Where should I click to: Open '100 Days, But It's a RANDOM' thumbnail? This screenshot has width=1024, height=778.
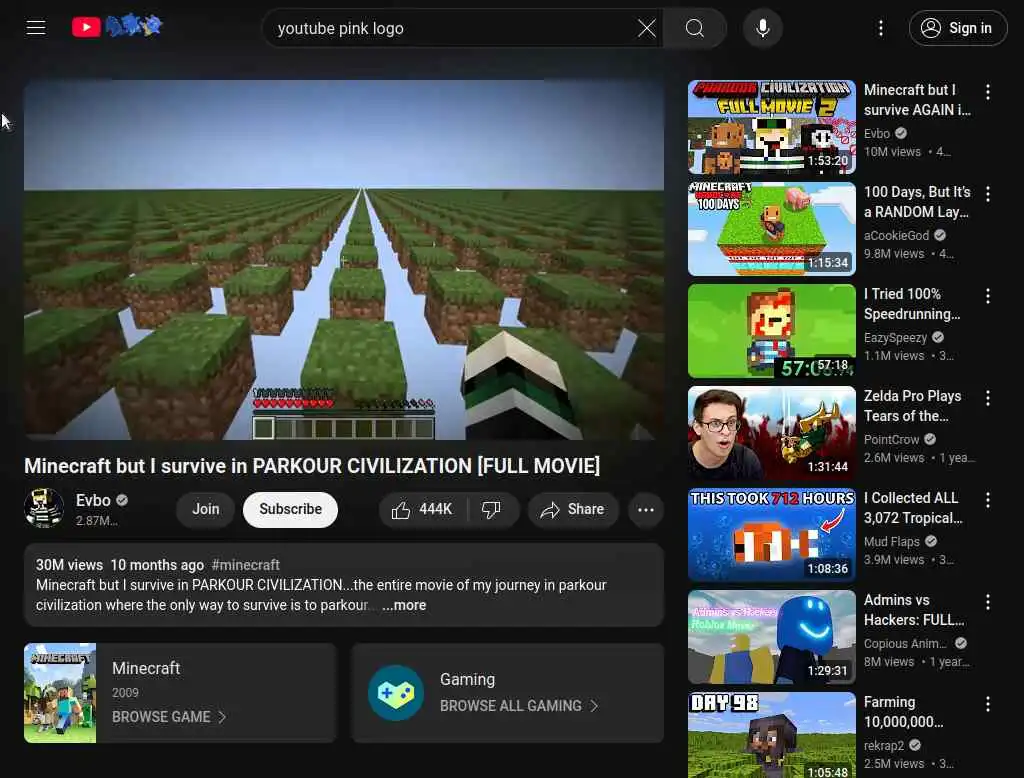point(772,229)
